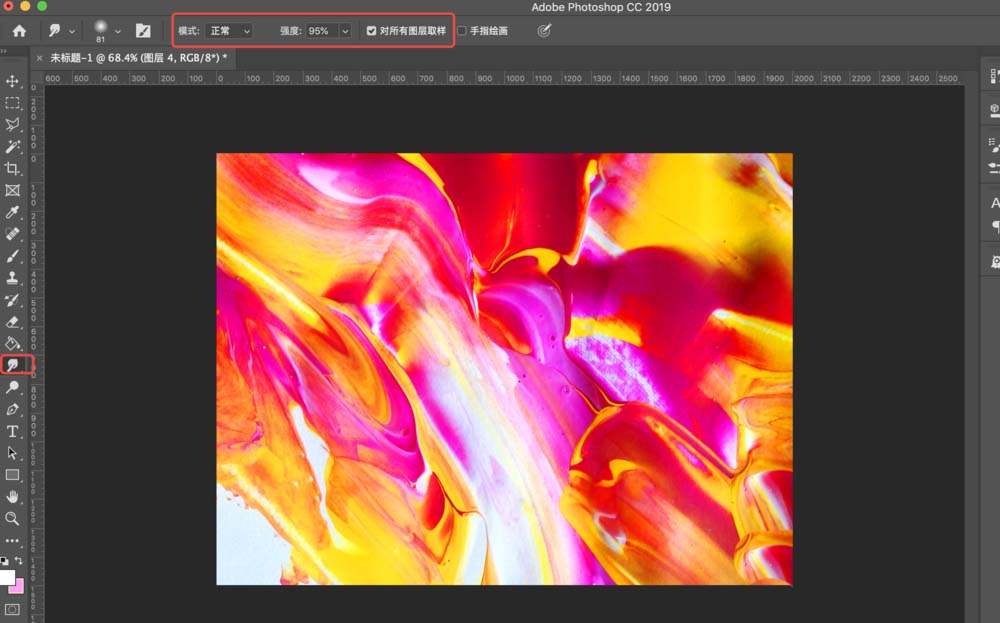Select the Eyedropper tool
Image resolution: width=1000 pixels, height=623 pixels.
13,212
